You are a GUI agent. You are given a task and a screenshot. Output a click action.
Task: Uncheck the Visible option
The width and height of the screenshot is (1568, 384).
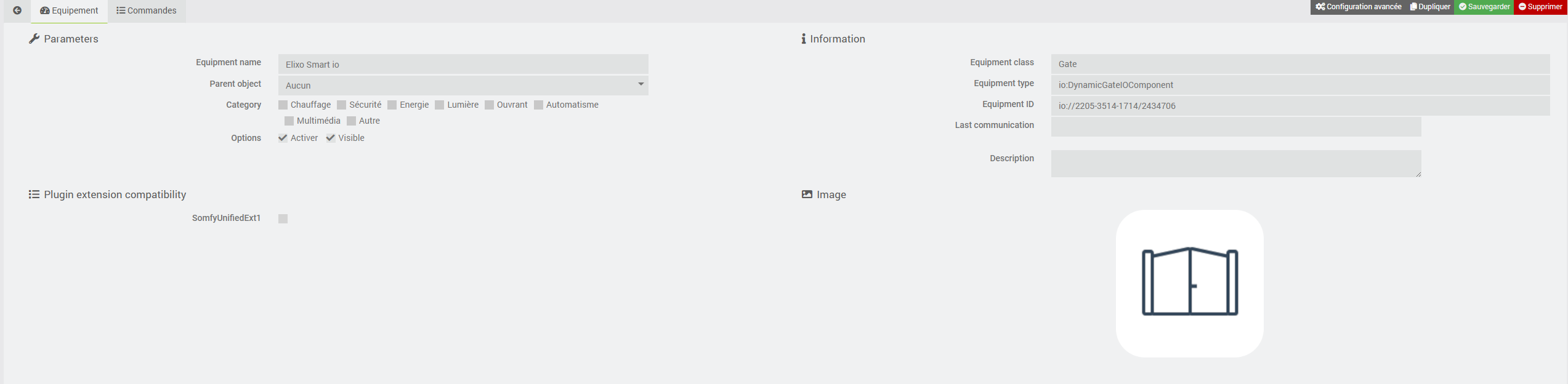pyautogui.click(x=331, y=138)
